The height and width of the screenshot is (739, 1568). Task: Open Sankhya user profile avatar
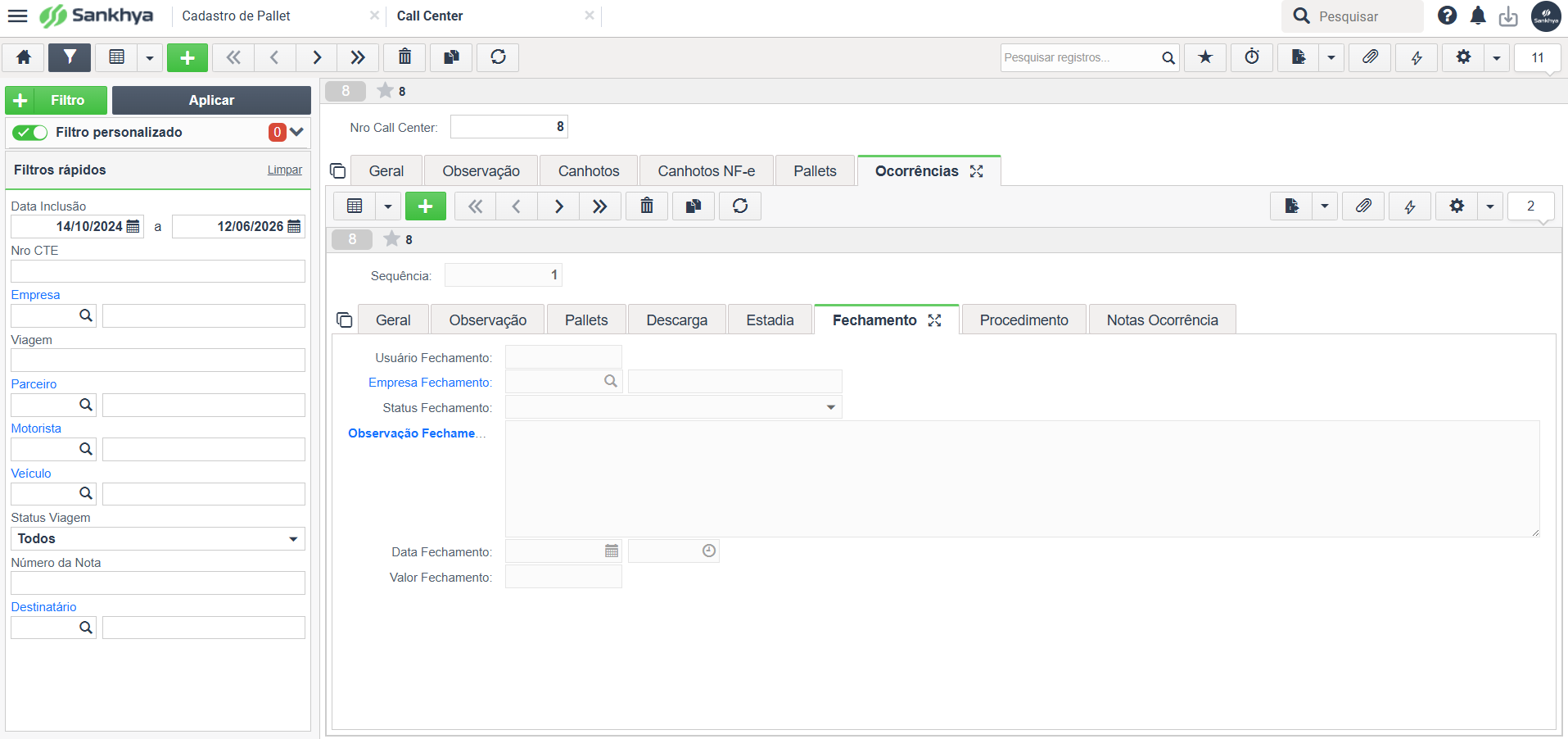click(1546, 16)
